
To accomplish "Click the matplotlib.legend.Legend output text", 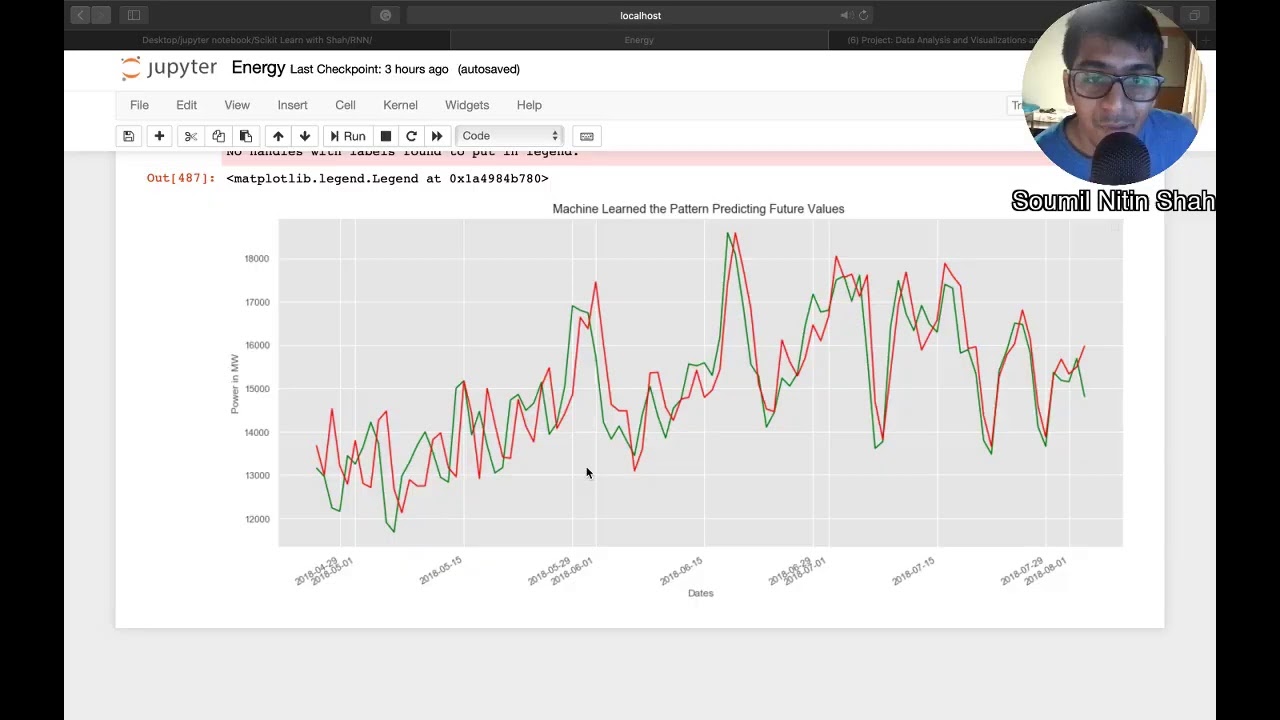I will pyautogui.click(x=387, y=178).
